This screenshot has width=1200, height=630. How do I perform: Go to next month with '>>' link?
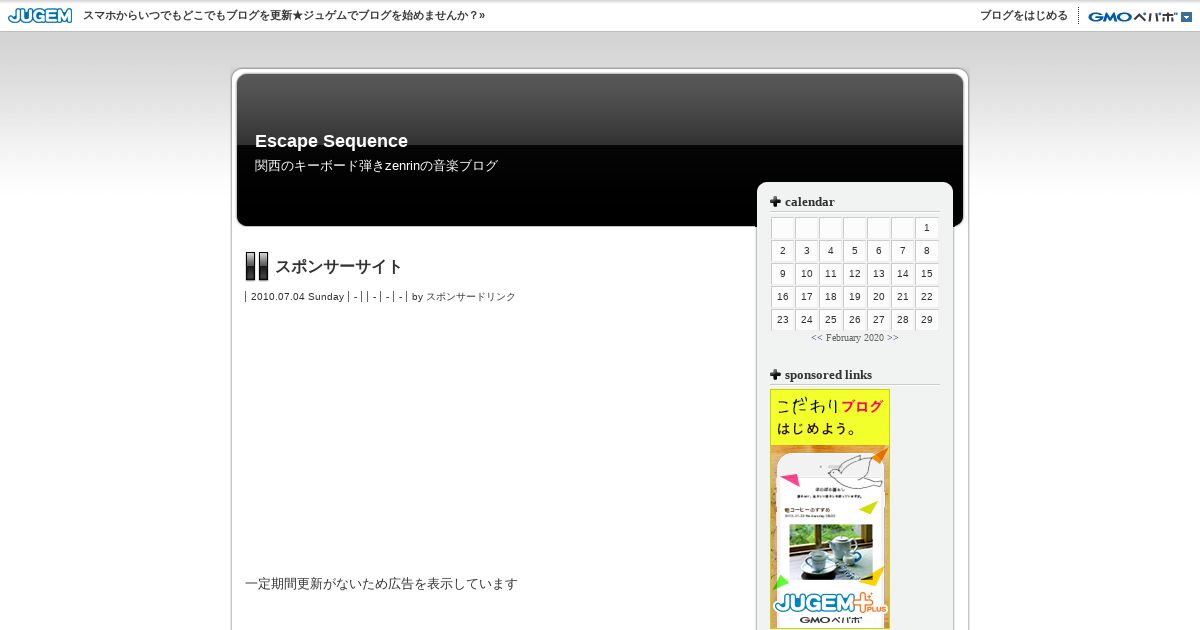pos(892,338)
